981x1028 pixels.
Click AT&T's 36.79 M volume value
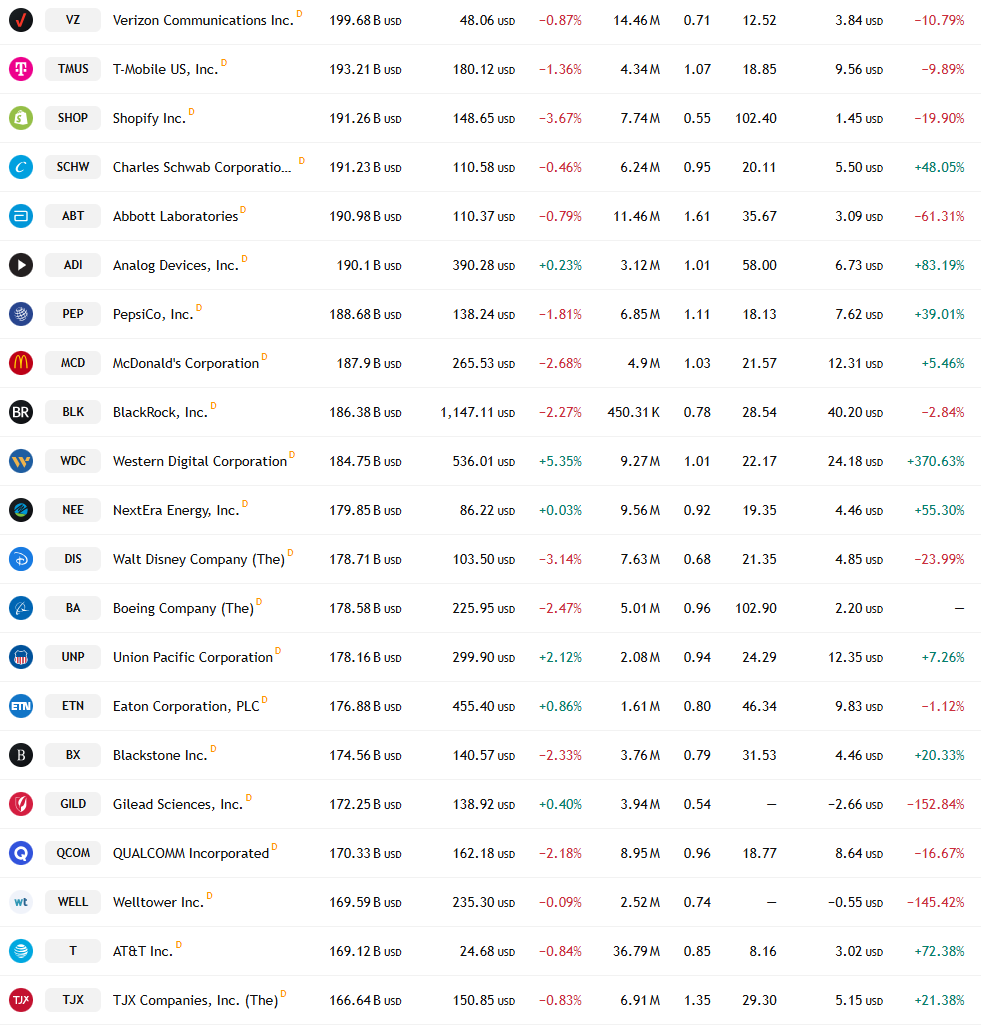coord(636,951)
